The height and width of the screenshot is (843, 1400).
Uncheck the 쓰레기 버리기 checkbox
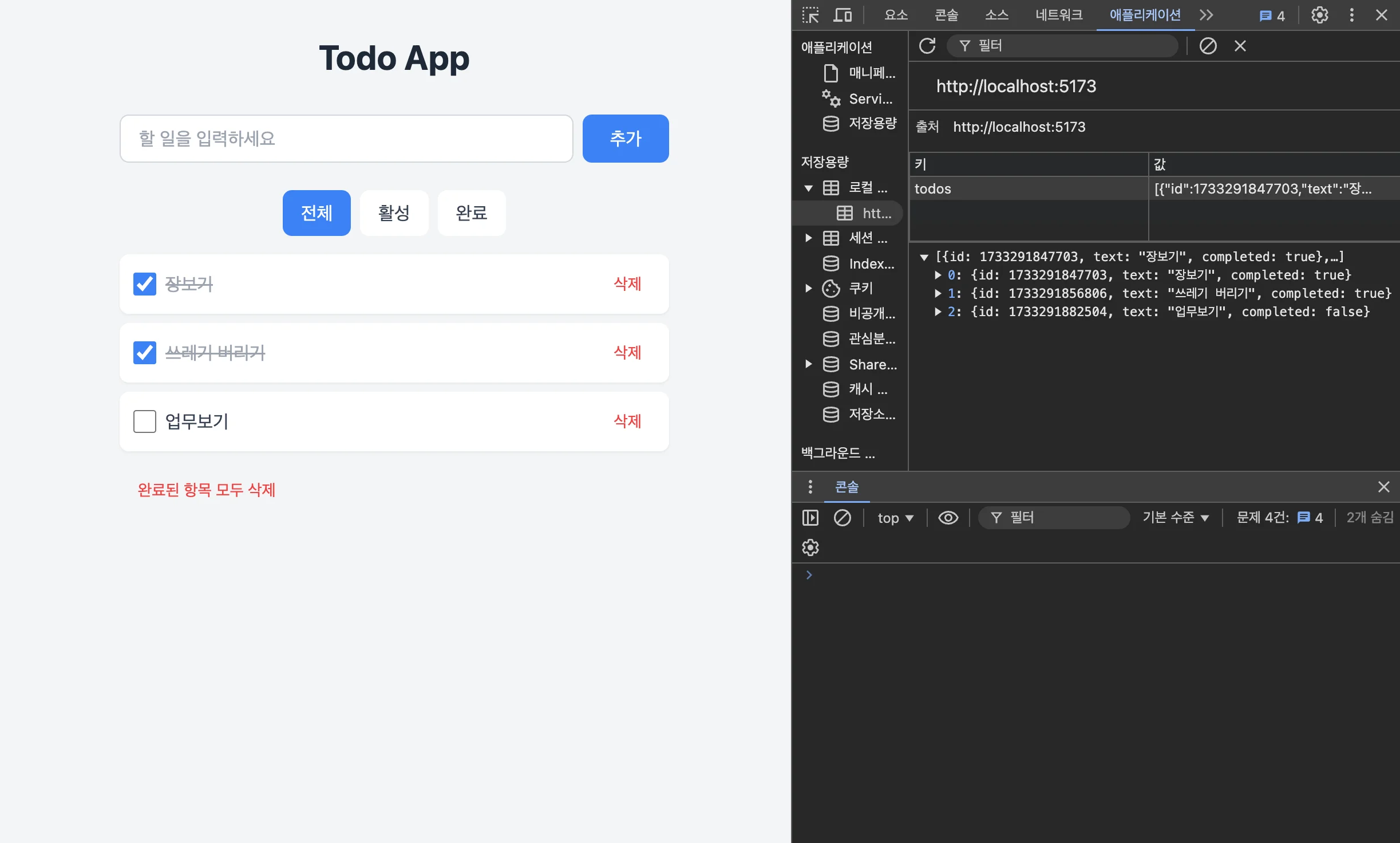coord(145,353)
